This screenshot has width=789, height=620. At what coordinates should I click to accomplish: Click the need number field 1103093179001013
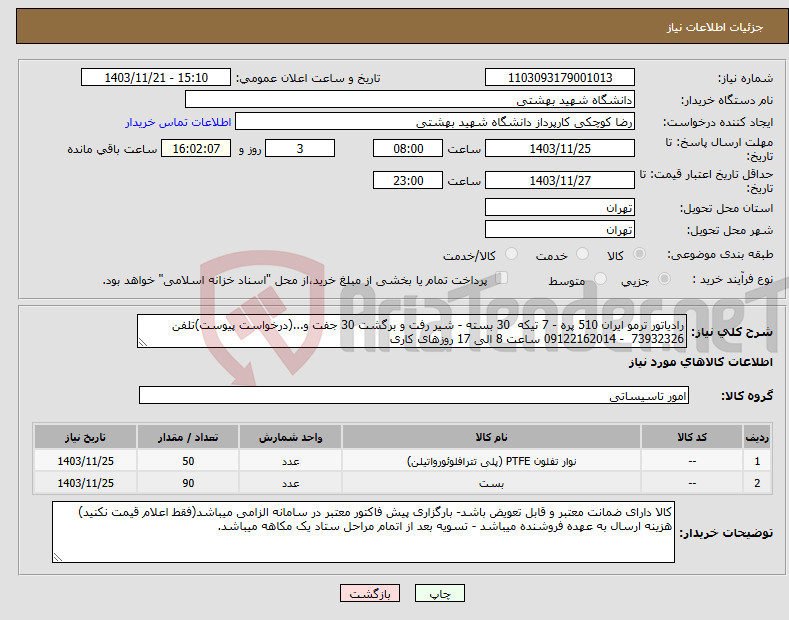coord(560,78)
